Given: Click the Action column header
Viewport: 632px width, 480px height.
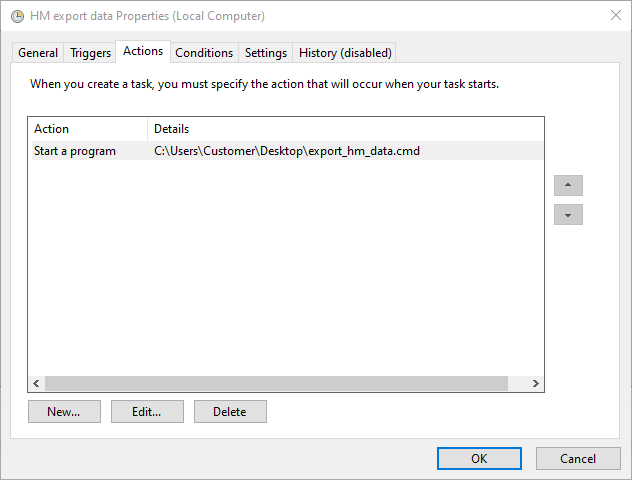Looking at the screenshot, I should coord(88,129).
